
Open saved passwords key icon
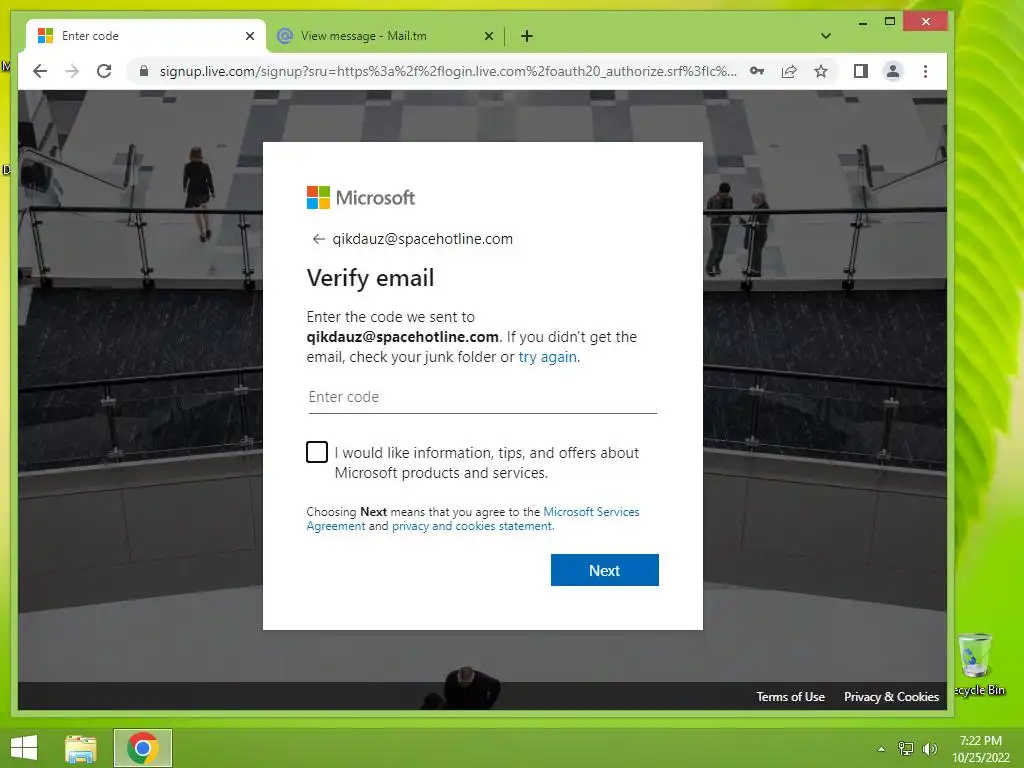point(757,71)
